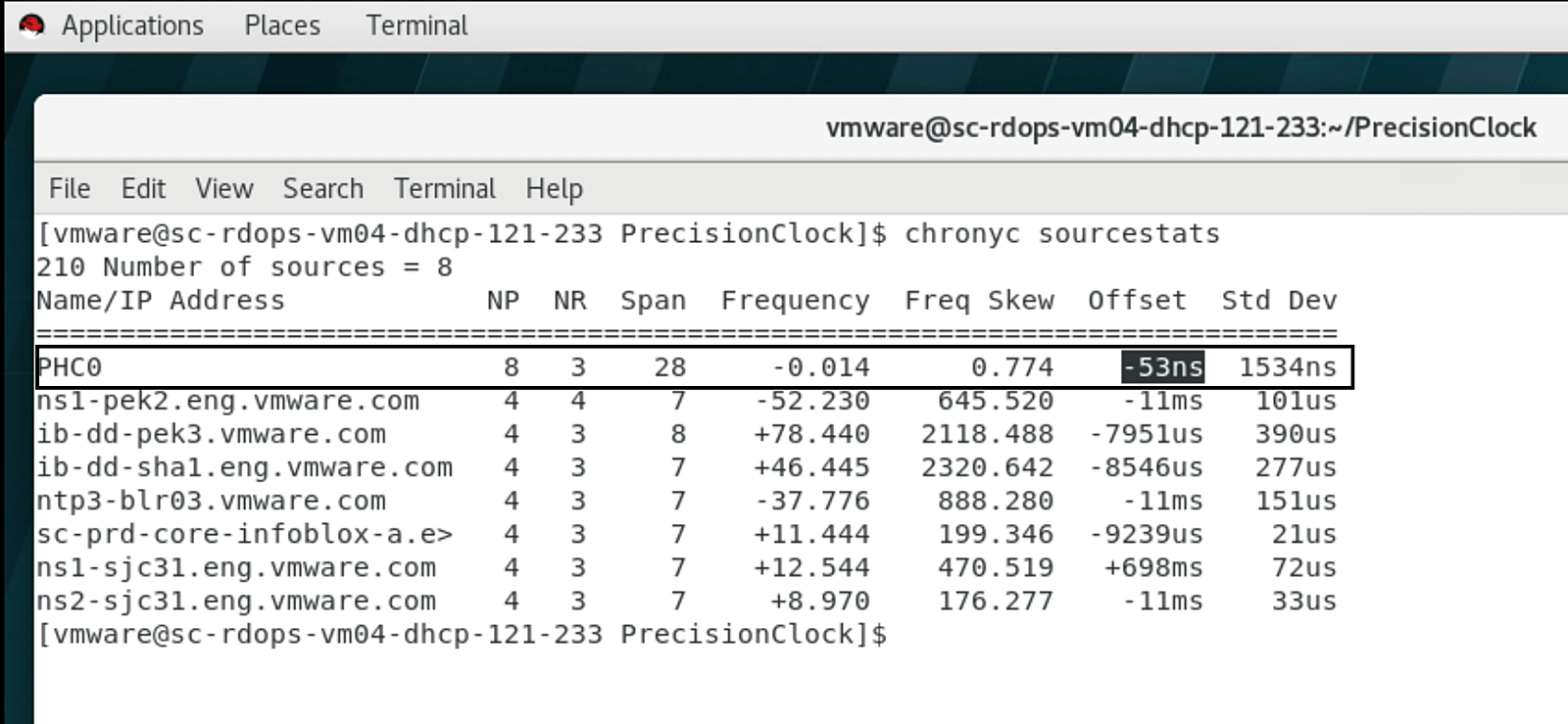The height and width of the screenshot is (724, 1568).
Task: Click the ns1-pek2.eng.vmware.com source entry
Action: (x=227, y=401)
